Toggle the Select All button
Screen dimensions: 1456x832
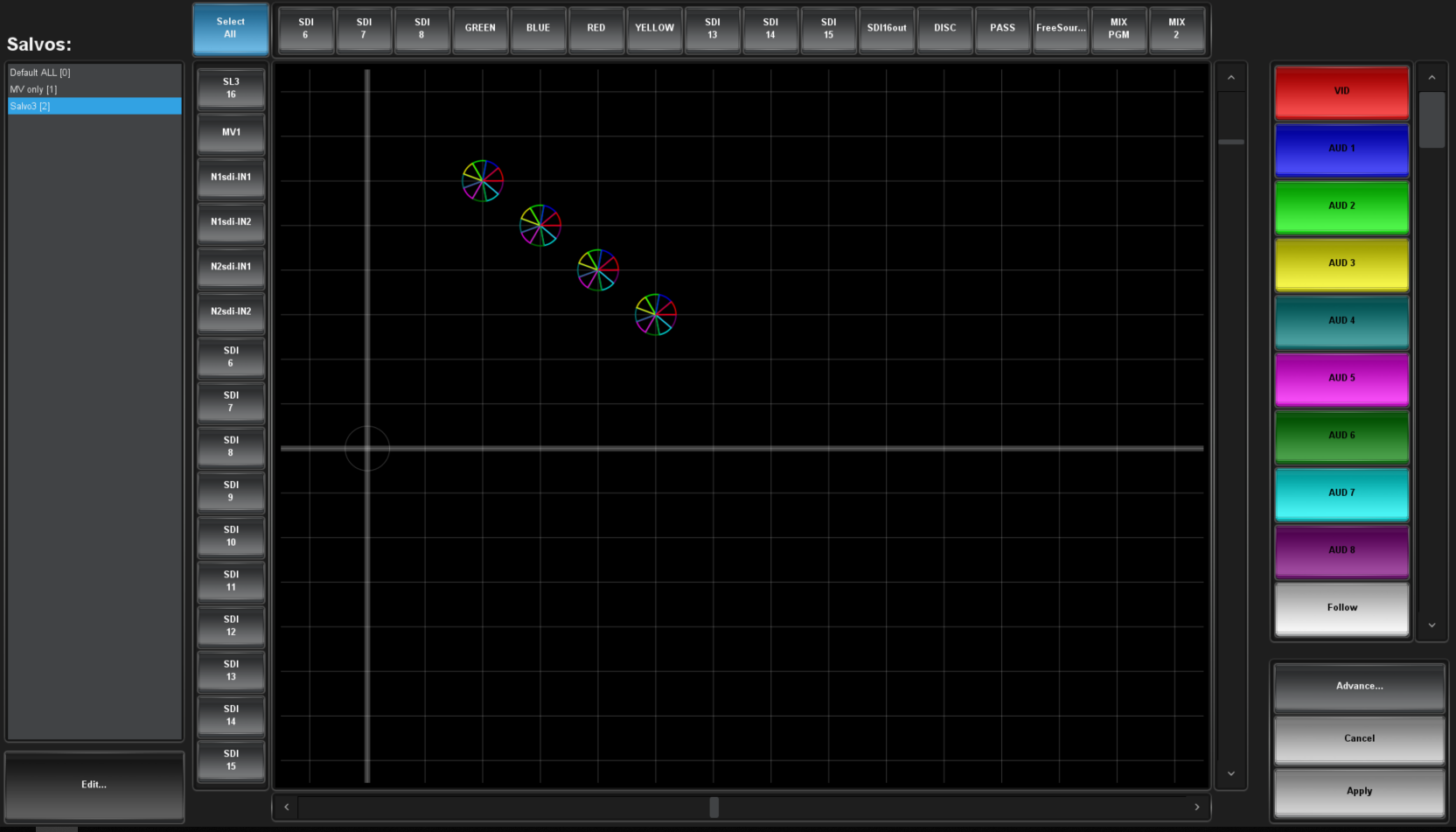point(231,28)
